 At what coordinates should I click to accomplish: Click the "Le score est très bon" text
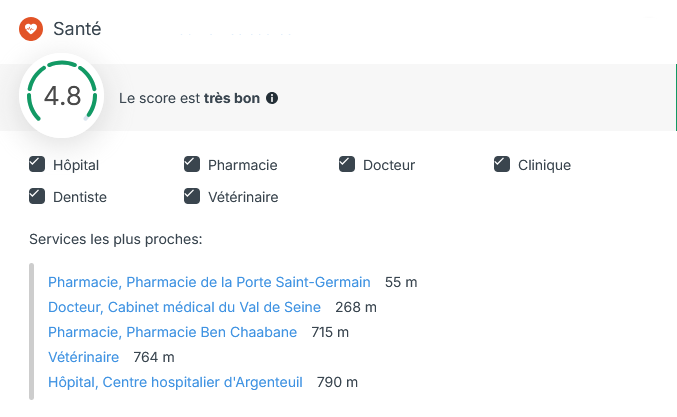pos(190,99)
